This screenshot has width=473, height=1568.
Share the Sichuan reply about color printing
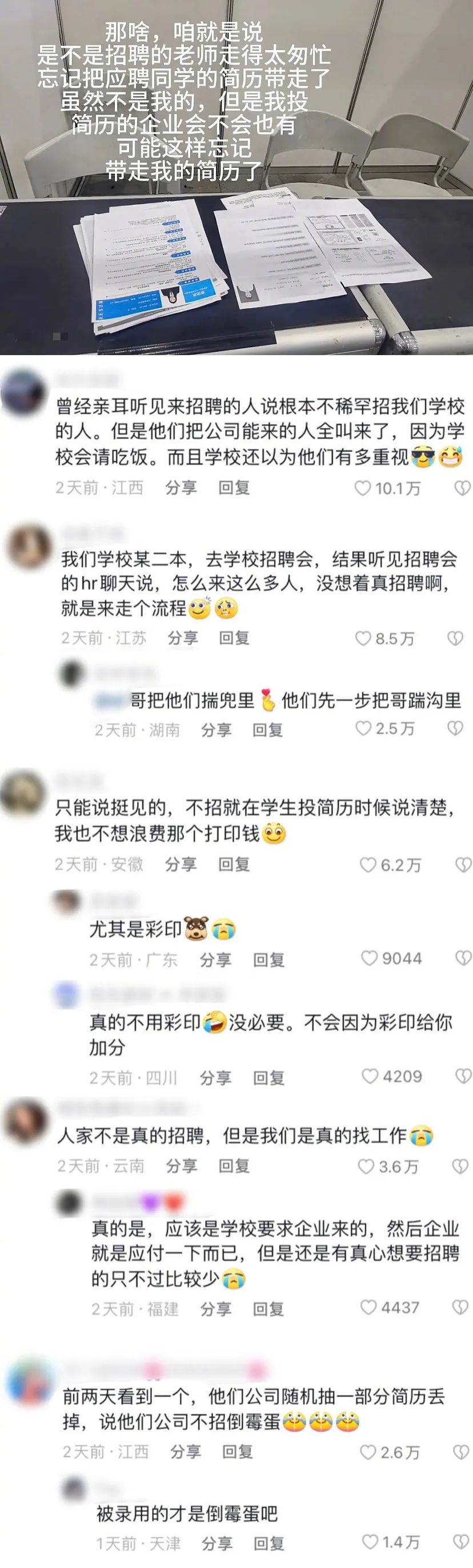tap(216, 1078)
